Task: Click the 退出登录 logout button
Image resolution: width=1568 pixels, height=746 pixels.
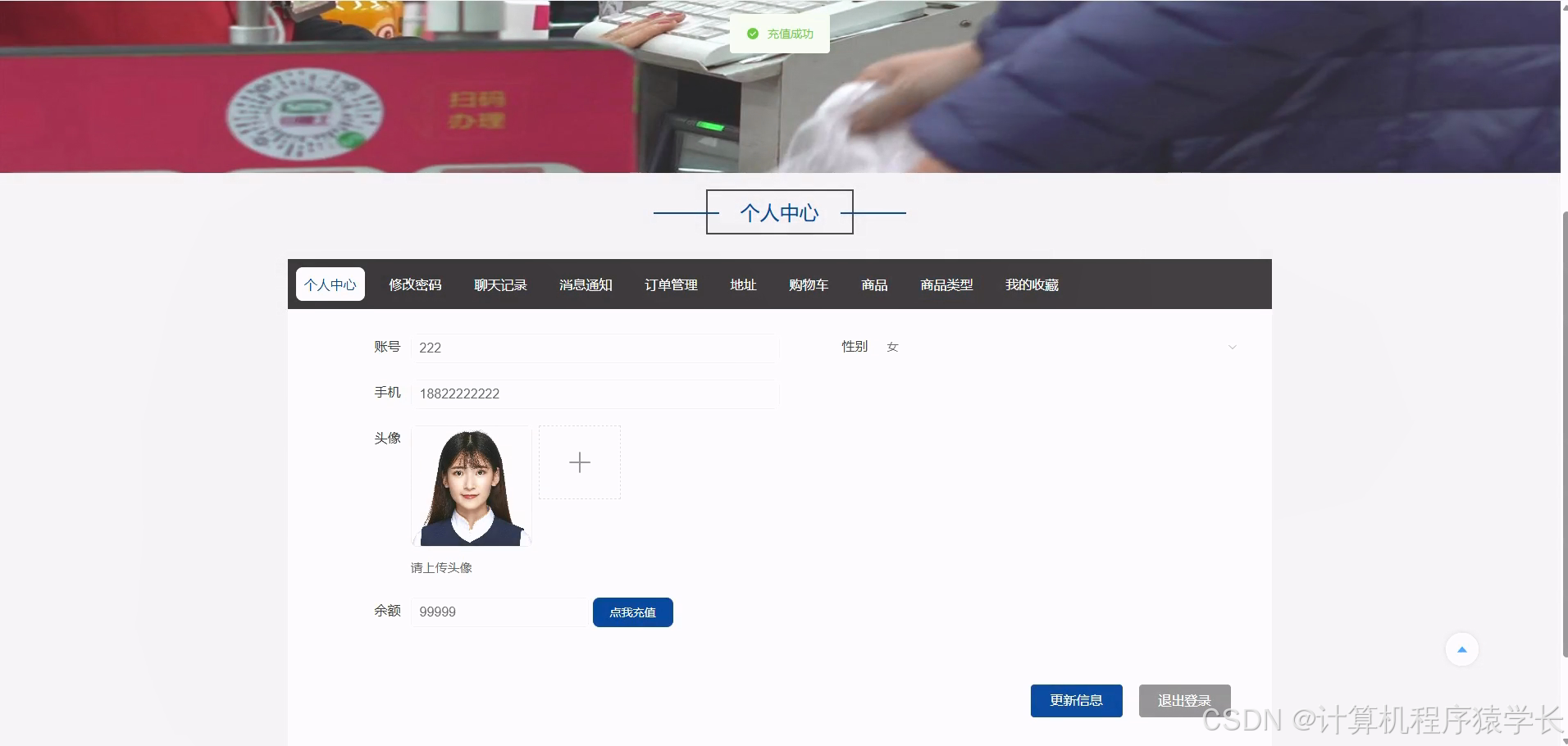Action: point(1184,700)
